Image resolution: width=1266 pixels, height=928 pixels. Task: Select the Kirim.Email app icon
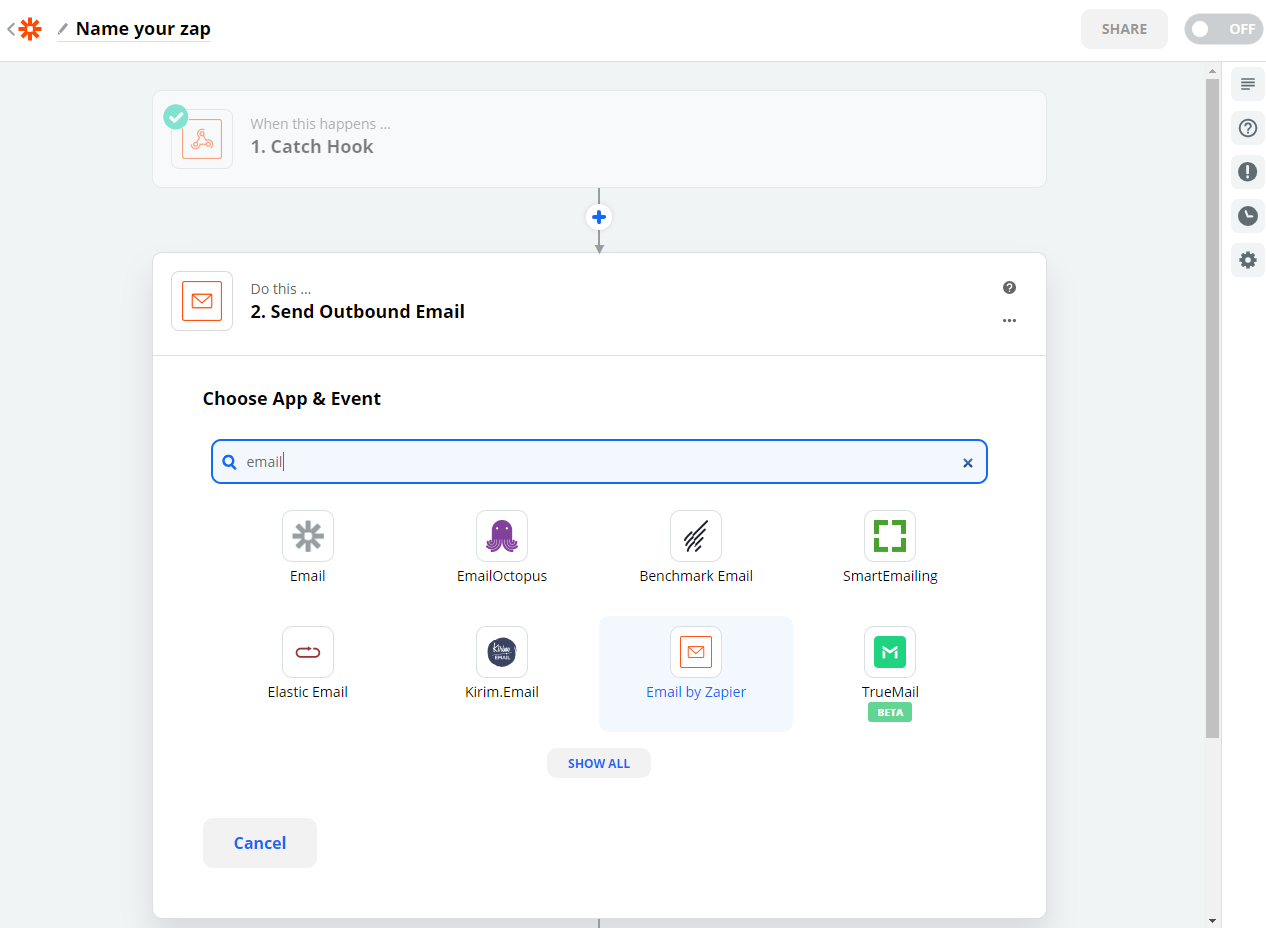[502, 652]
